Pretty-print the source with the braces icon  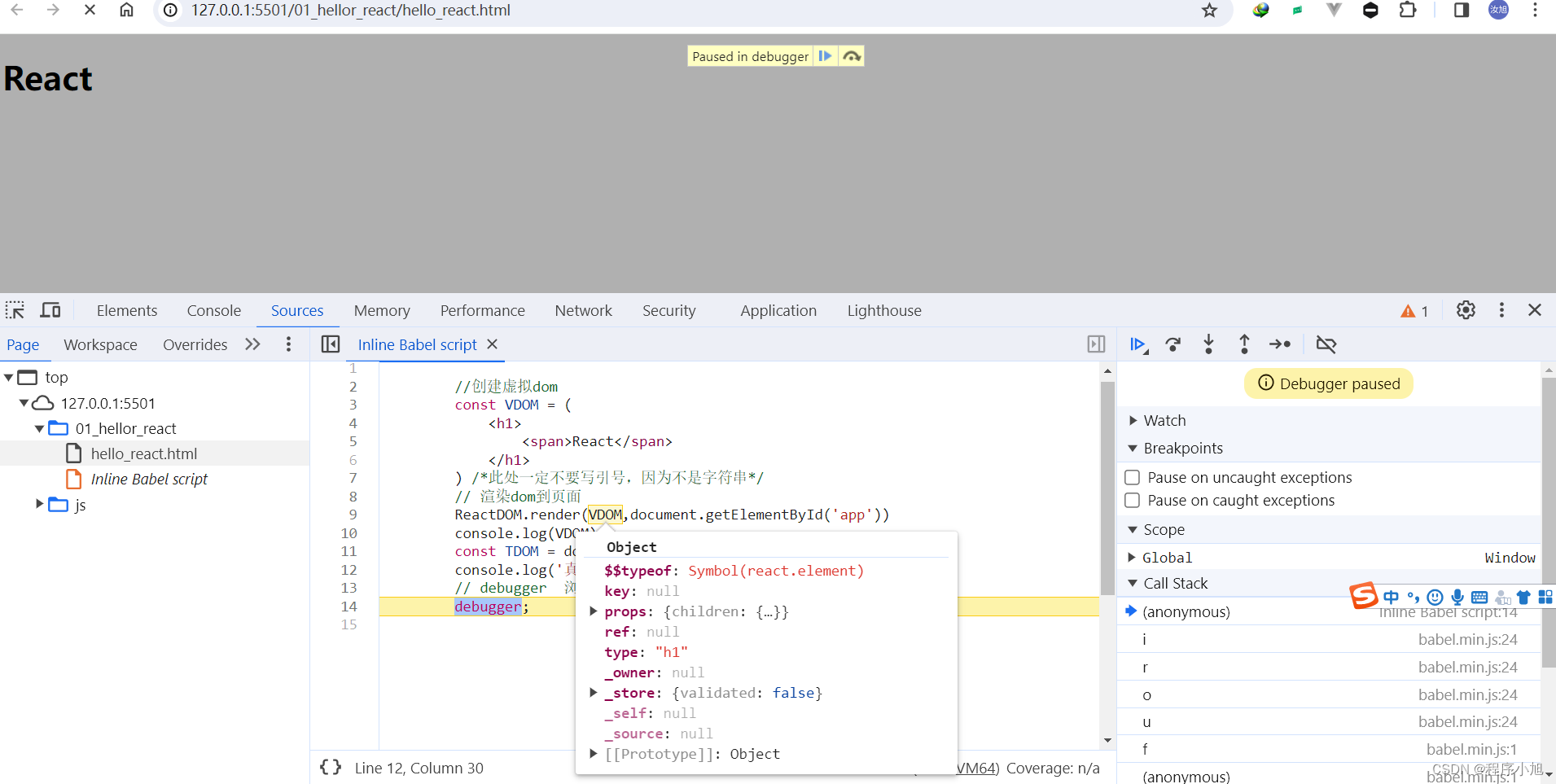click(331, 767)
